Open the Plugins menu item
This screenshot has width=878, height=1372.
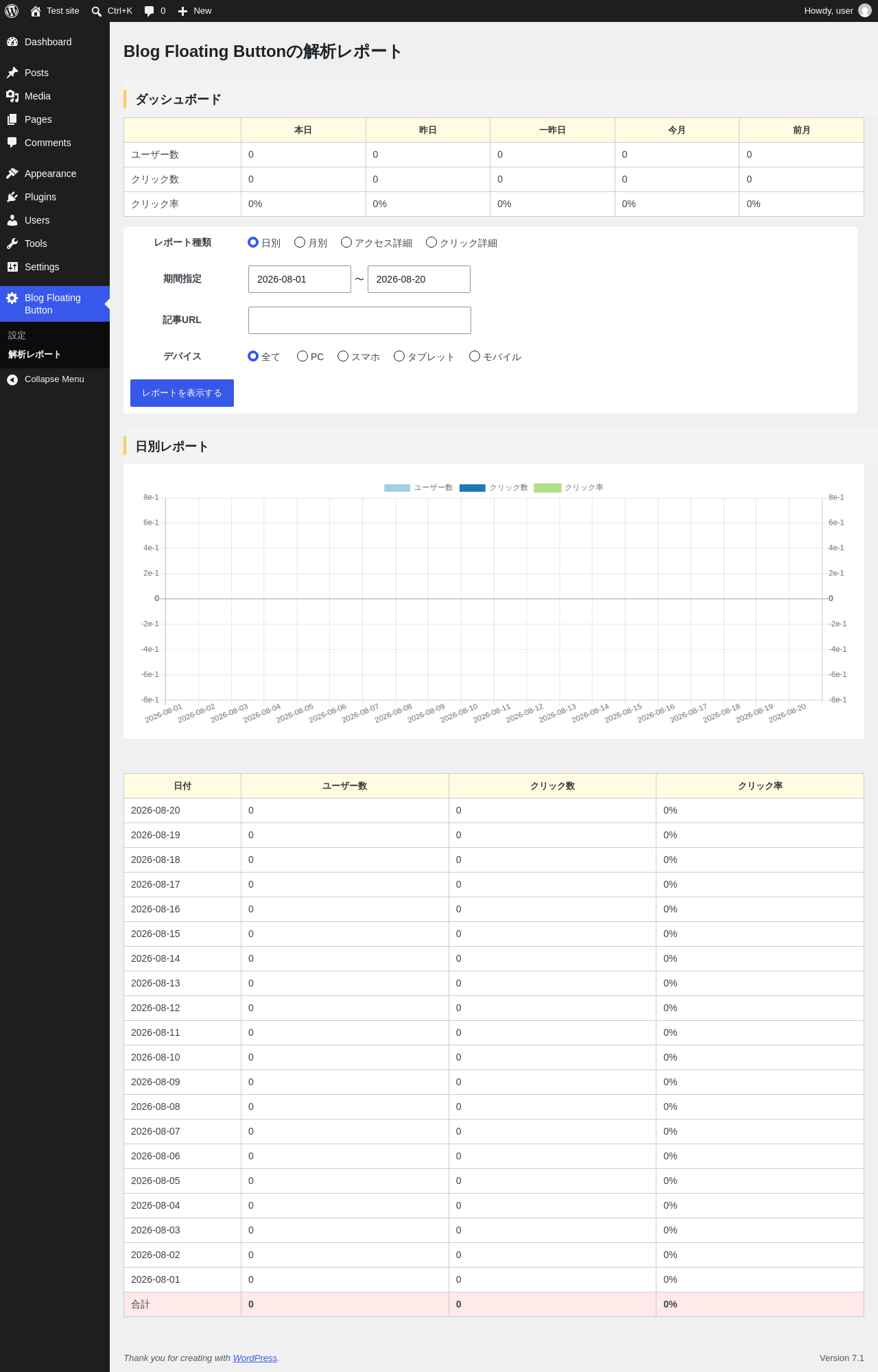pos(55,197)
